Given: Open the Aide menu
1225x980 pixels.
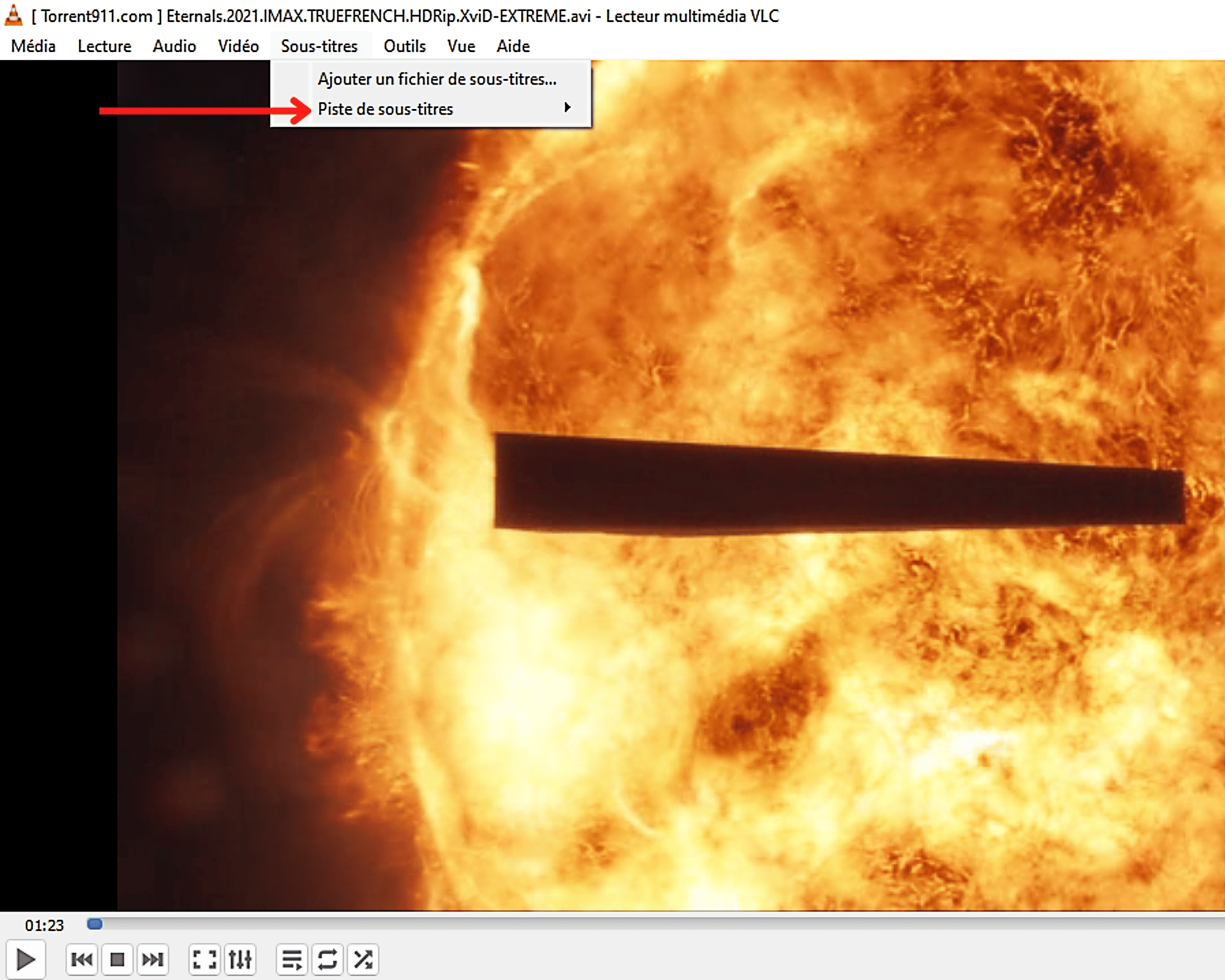Looking at the screenshot, I should click(x=513, y=46).
